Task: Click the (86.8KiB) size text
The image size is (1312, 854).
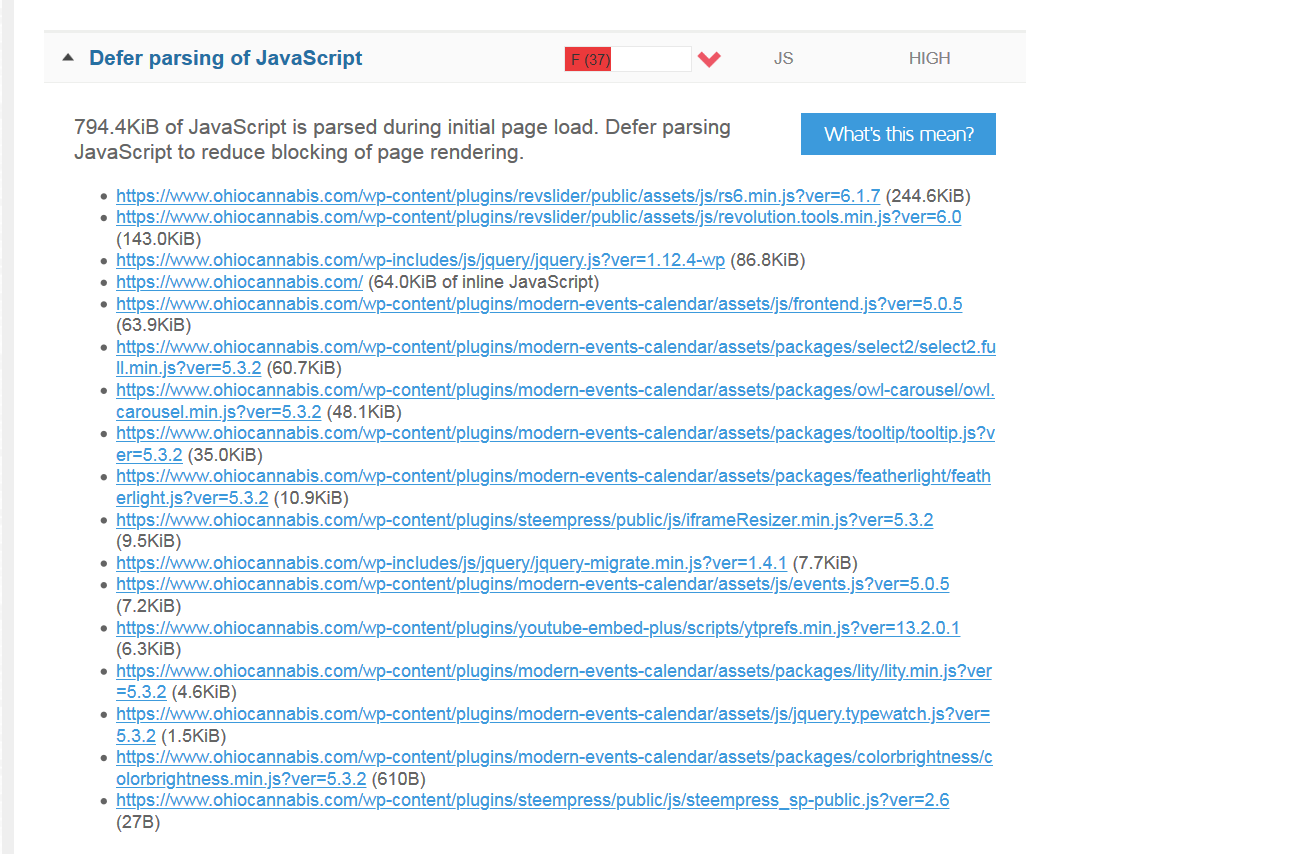Action: [x=767, y=260]
